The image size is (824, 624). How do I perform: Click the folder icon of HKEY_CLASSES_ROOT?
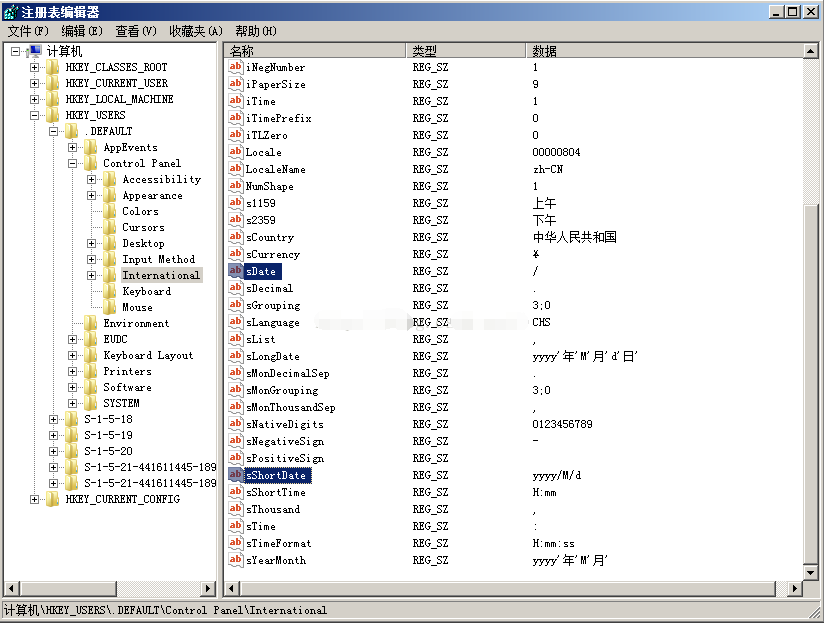coord(53,67)
